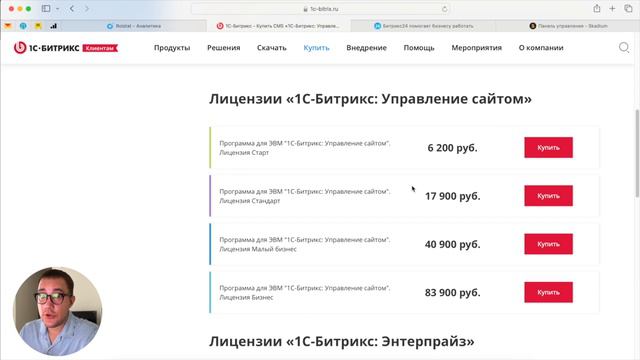Buy the Старт license for 6 200 руб.
640x360 pixels.
pyautogui.click(x=548, y=147)
